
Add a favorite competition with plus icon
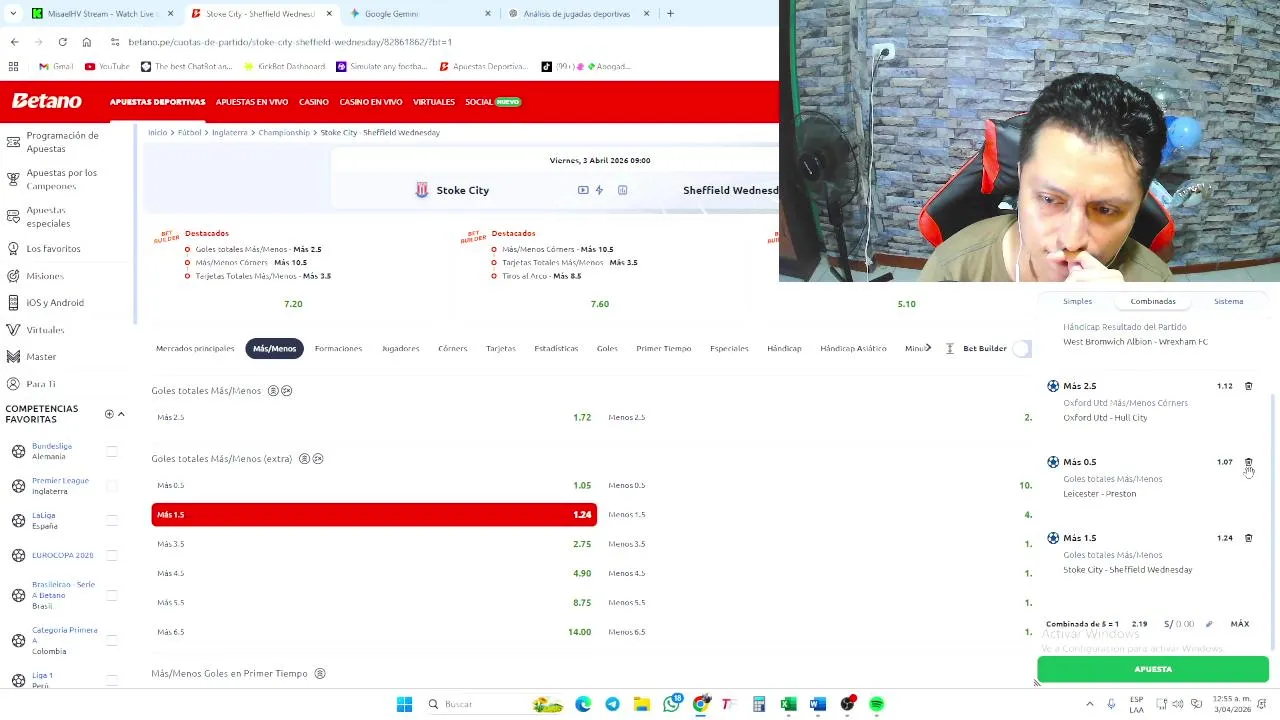(x=109, y=414)
